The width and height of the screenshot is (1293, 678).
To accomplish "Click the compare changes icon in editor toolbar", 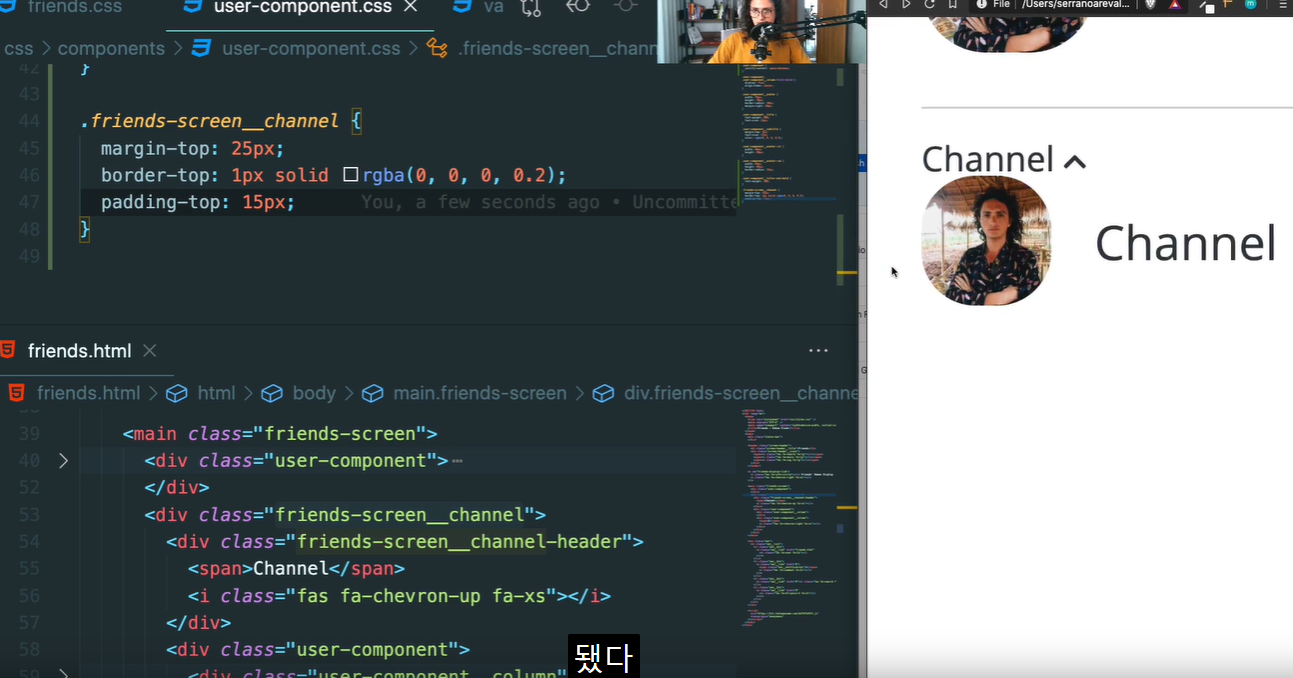I will 531,7.
